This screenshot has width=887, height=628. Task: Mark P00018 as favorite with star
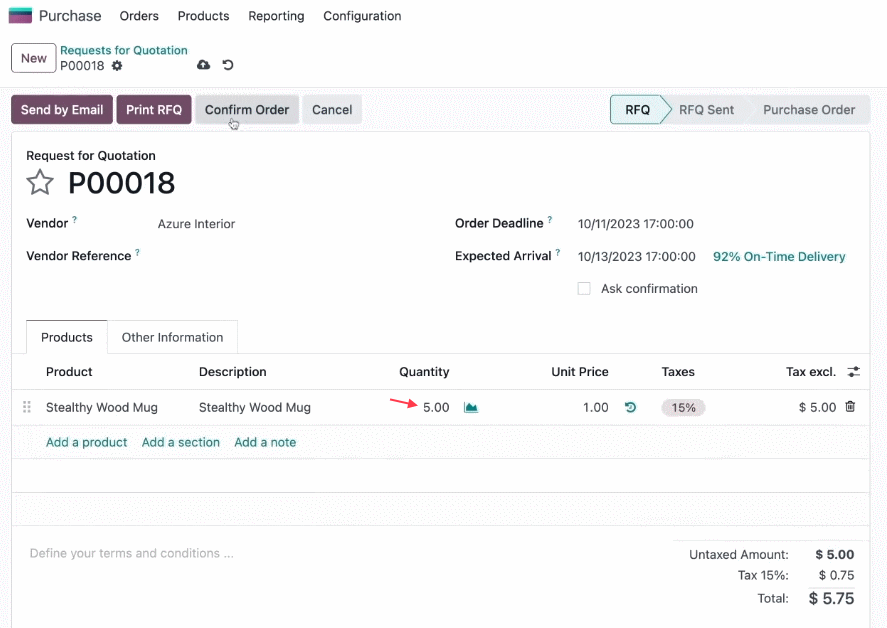point(40,183)
